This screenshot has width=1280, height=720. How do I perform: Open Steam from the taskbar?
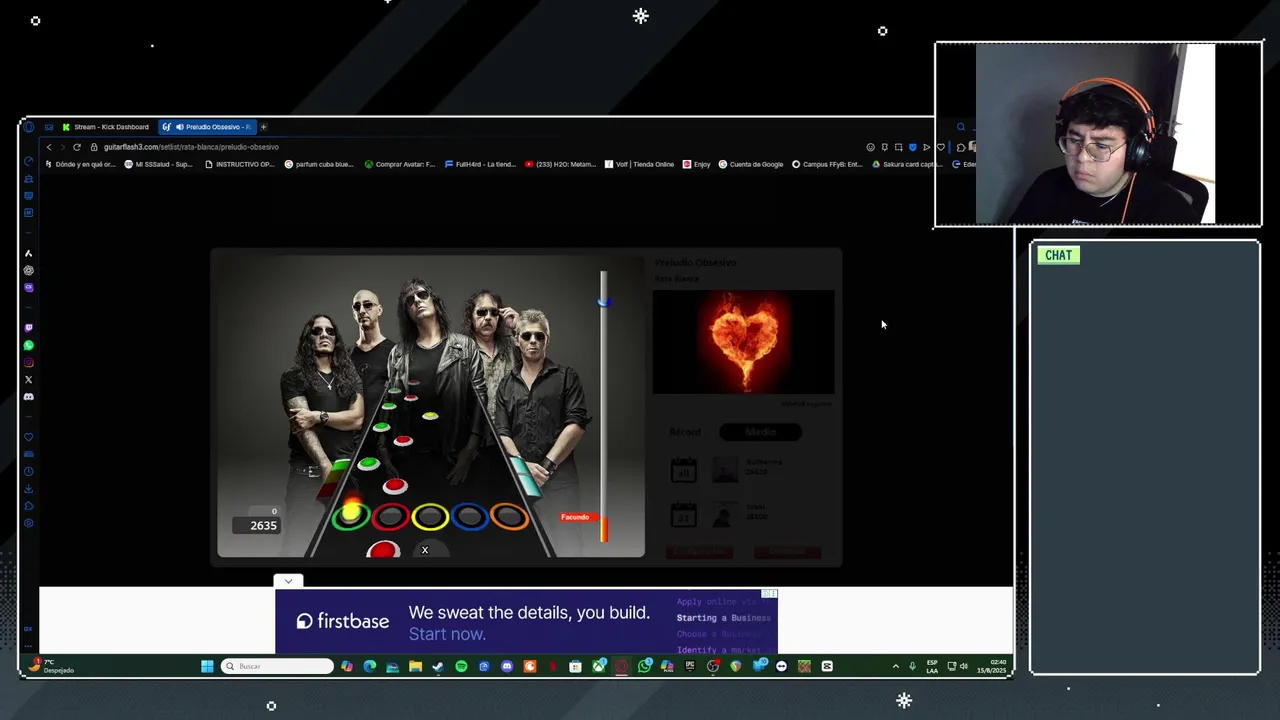[438, 666]
